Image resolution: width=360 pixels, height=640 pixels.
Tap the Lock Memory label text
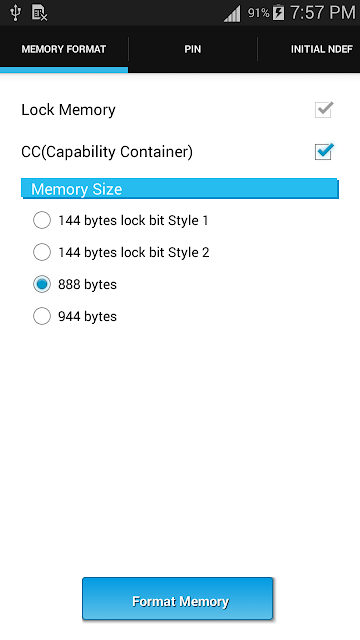(x=68, y=110)
